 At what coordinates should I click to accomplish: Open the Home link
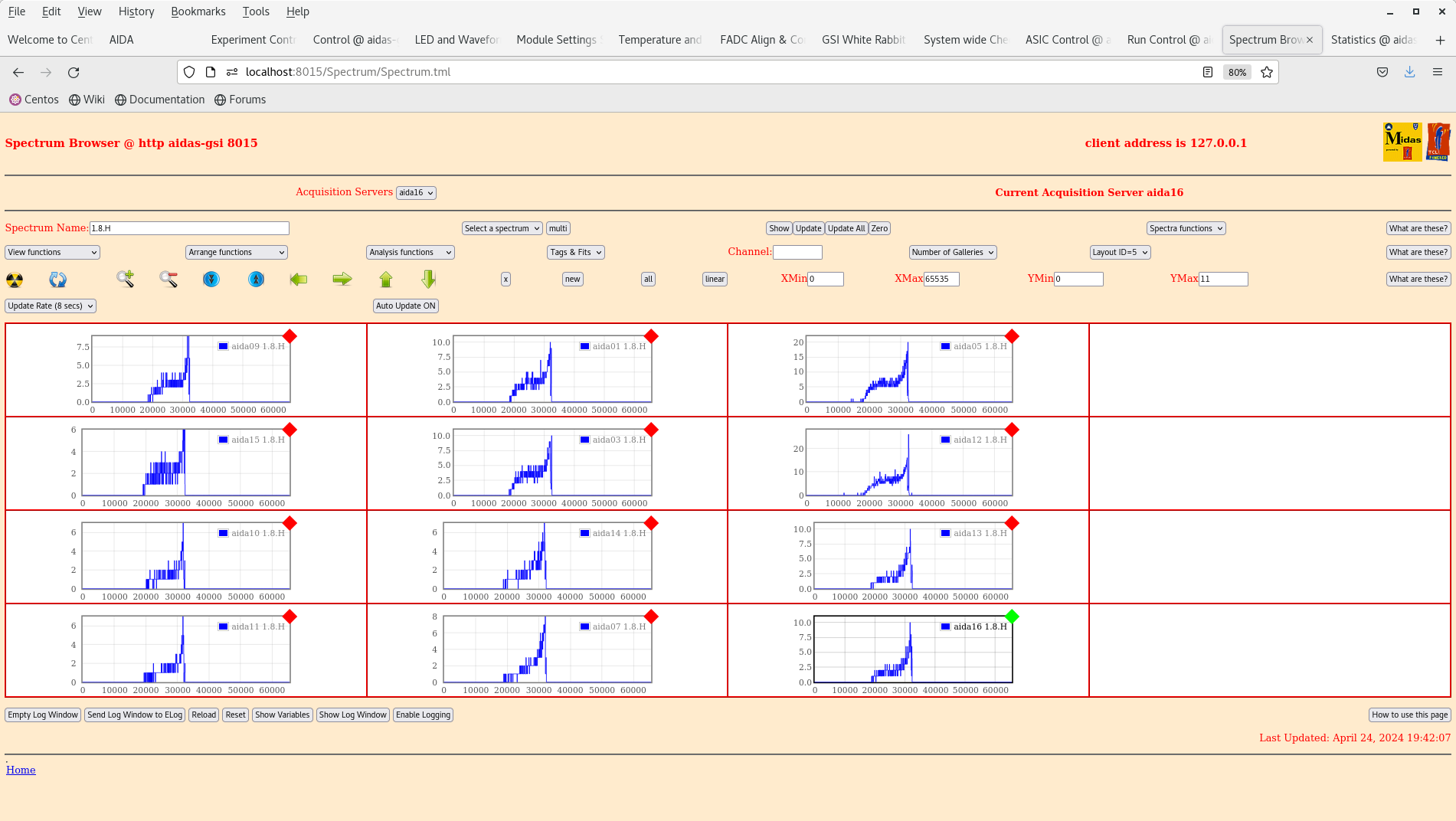pyautogui.click(x=21, y=770)
